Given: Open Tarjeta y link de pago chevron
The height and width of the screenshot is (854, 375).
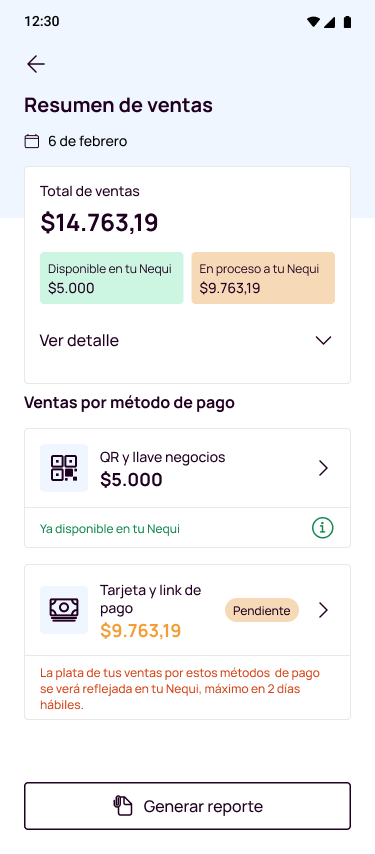Looking at the screenshot, I should 323,610.
